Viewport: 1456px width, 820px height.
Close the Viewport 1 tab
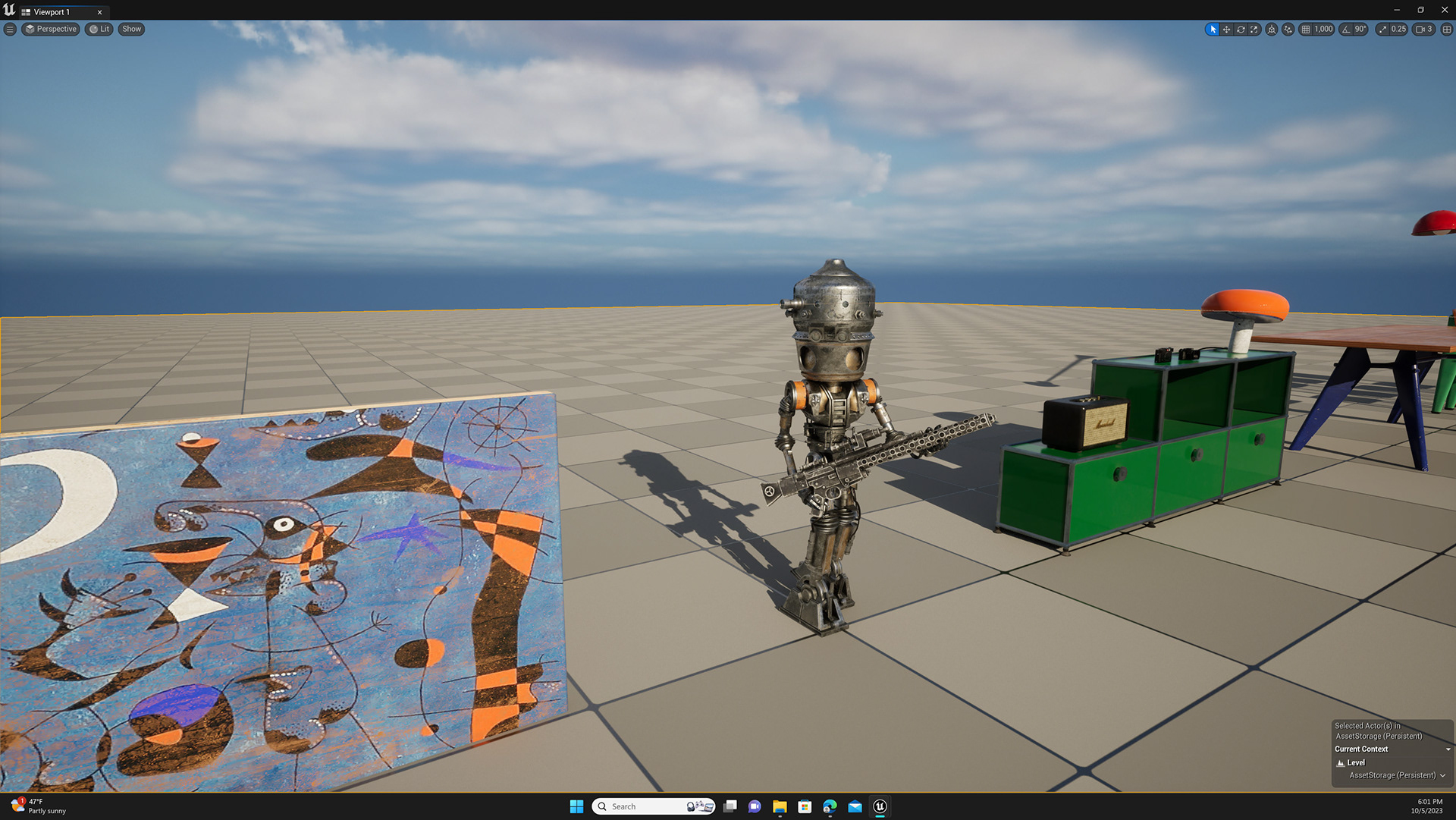coord(99,12)
